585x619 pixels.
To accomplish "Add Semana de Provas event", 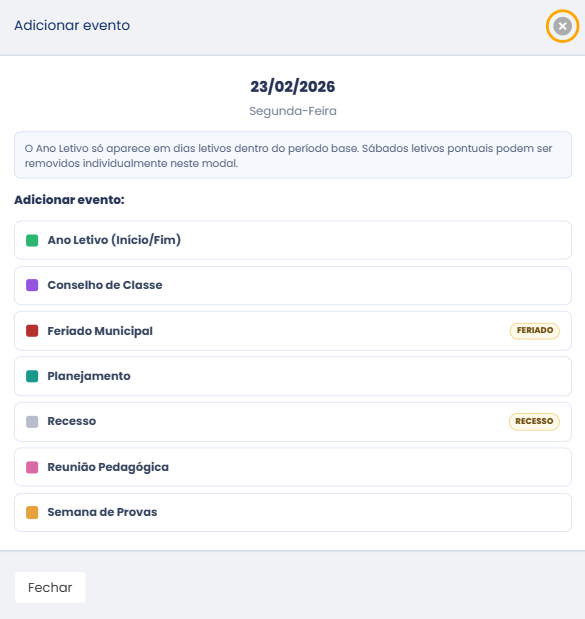I will [293, 512].
